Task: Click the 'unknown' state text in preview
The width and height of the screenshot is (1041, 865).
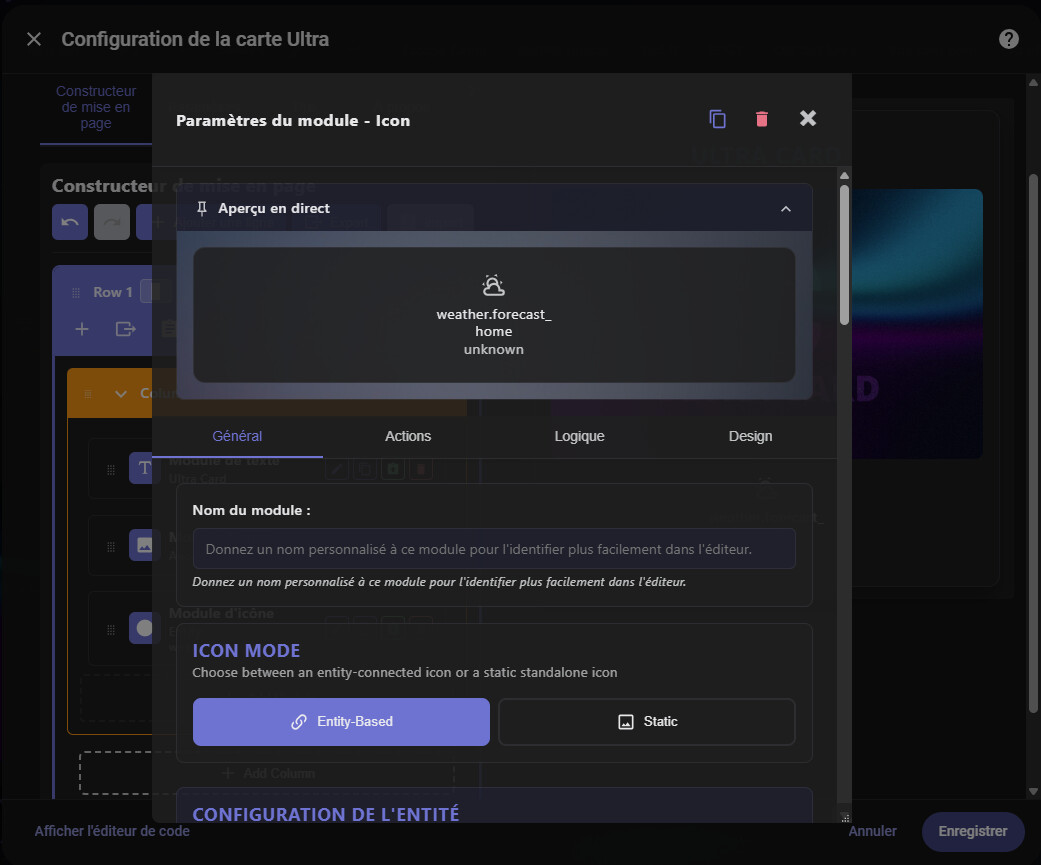Action: tap(493, 349)
